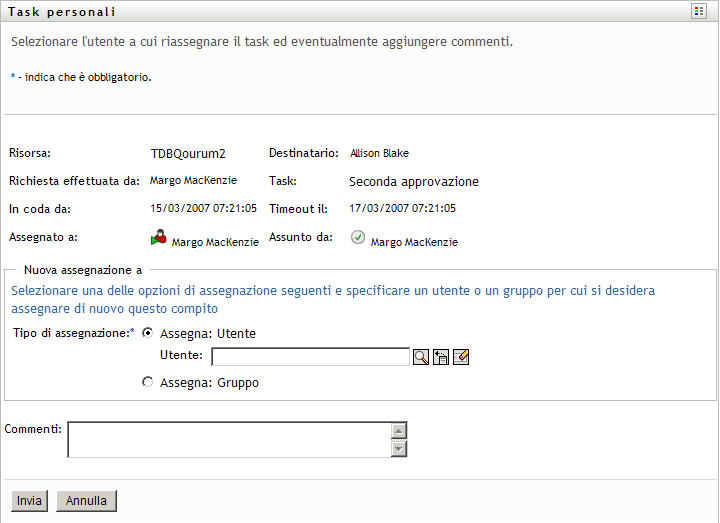Screen dimensions: 720x523
Task: Click the green checkmark claimed-by icon
Action: (358, 238)
